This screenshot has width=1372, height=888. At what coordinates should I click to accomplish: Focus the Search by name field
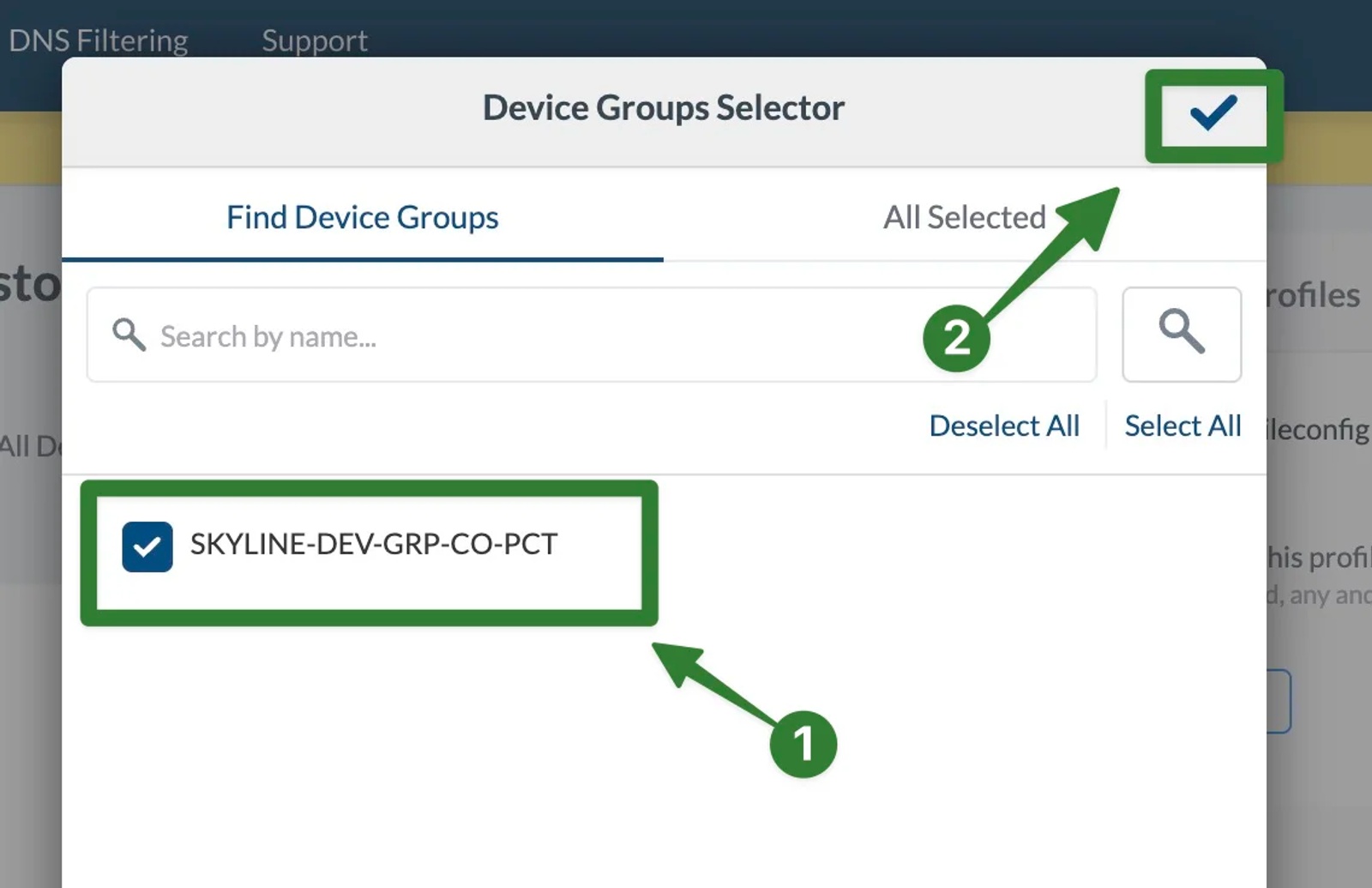[592, 335]
